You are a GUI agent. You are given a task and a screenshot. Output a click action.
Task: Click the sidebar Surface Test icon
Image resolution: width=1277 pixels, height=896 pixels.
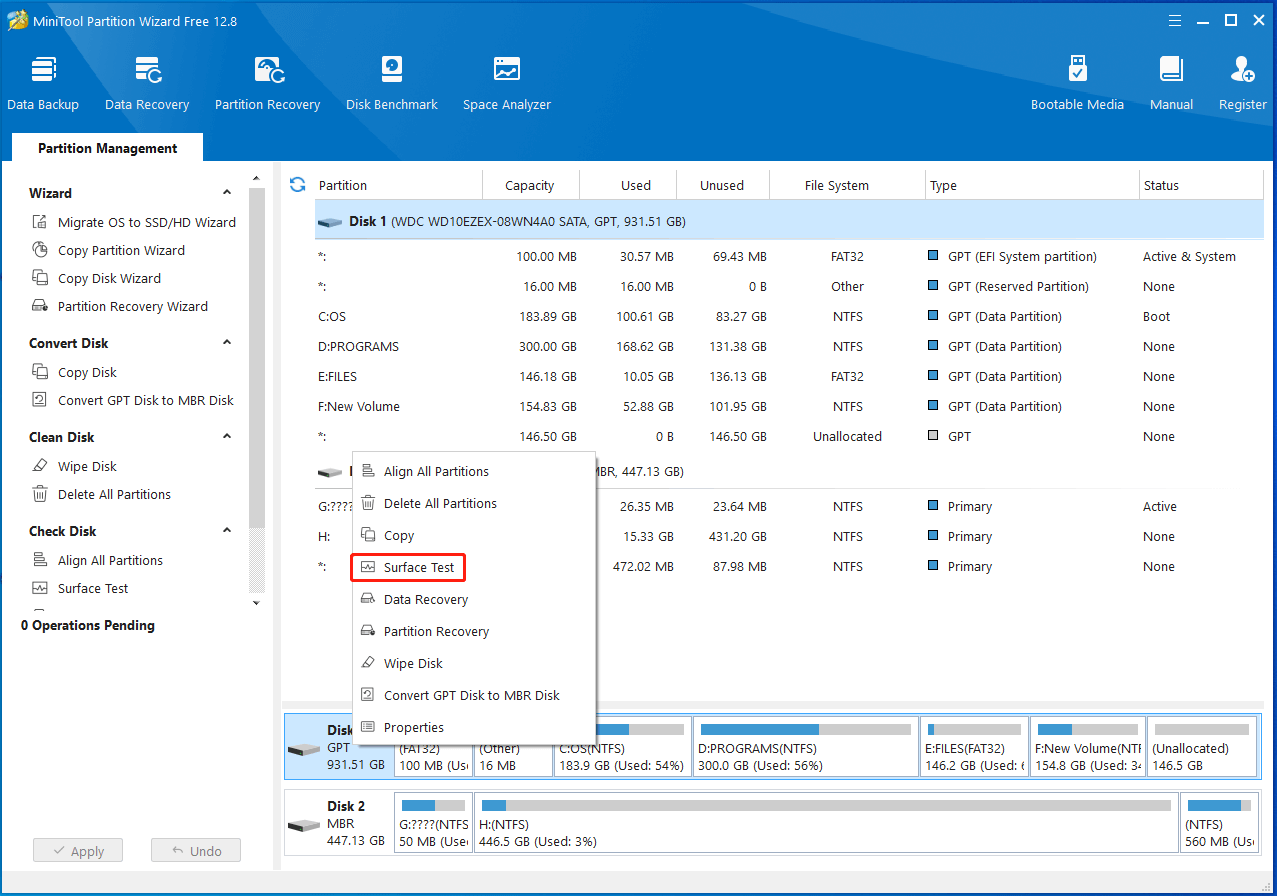(40, 588)
